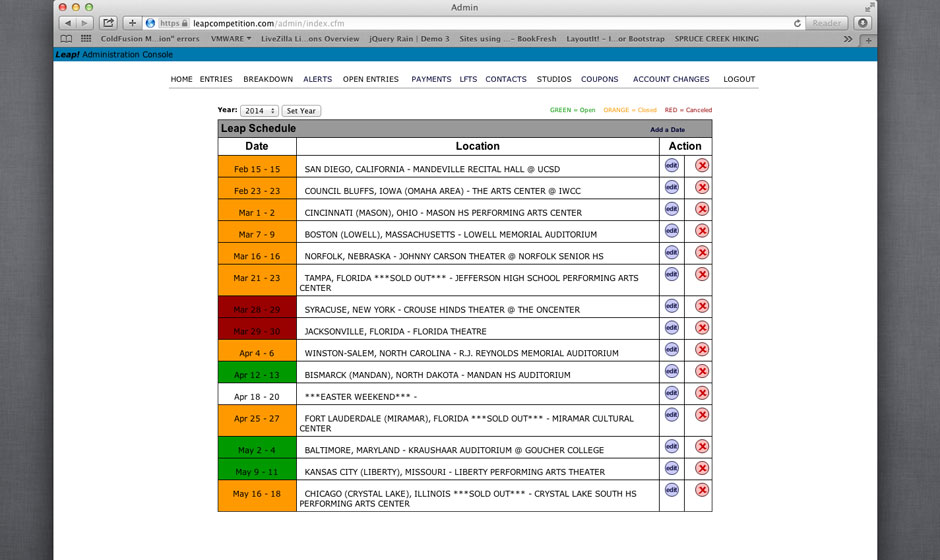
Task: Go to the HOME menu item
Action: coord(182,79)
